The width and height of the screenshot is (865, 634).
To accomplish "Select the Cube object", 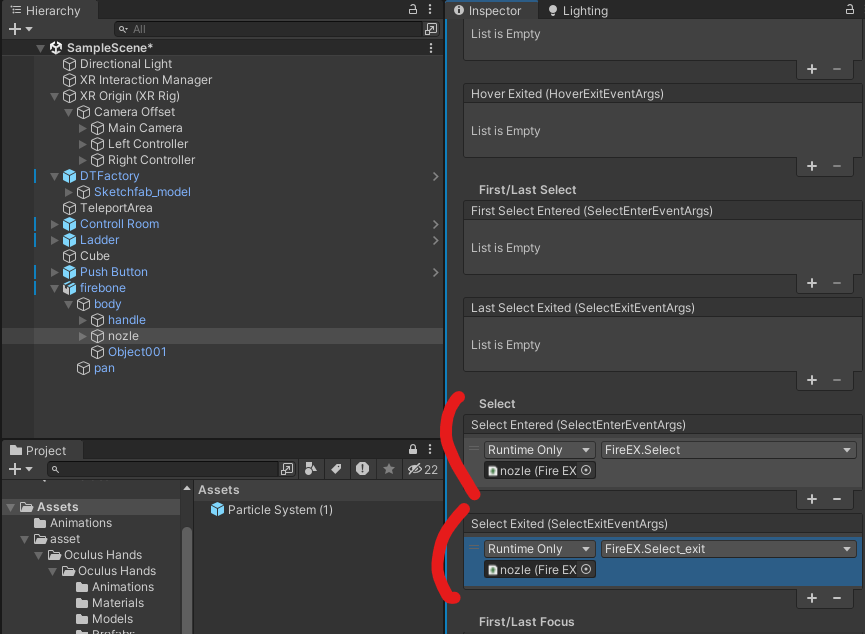I will coord(94,256).
